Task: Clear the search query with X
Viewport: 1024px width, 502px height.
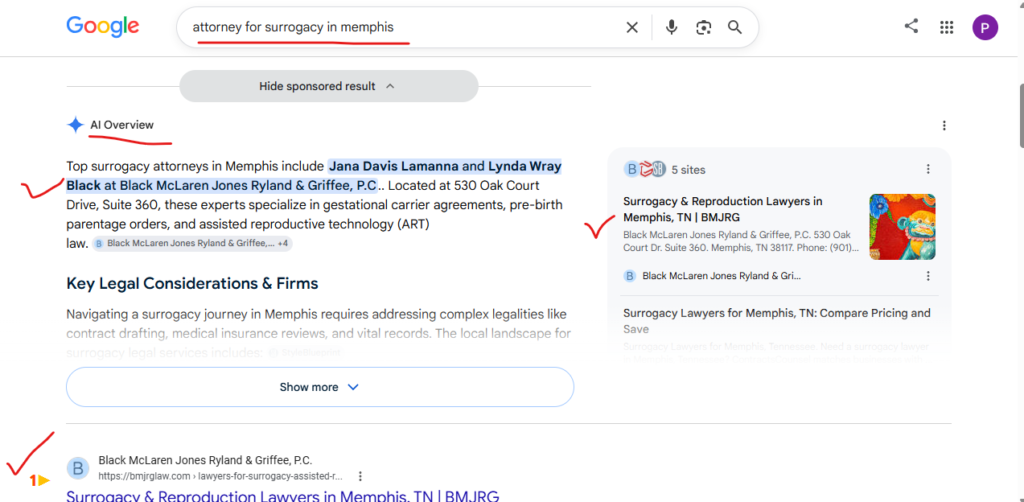Action: click(632, 27)
